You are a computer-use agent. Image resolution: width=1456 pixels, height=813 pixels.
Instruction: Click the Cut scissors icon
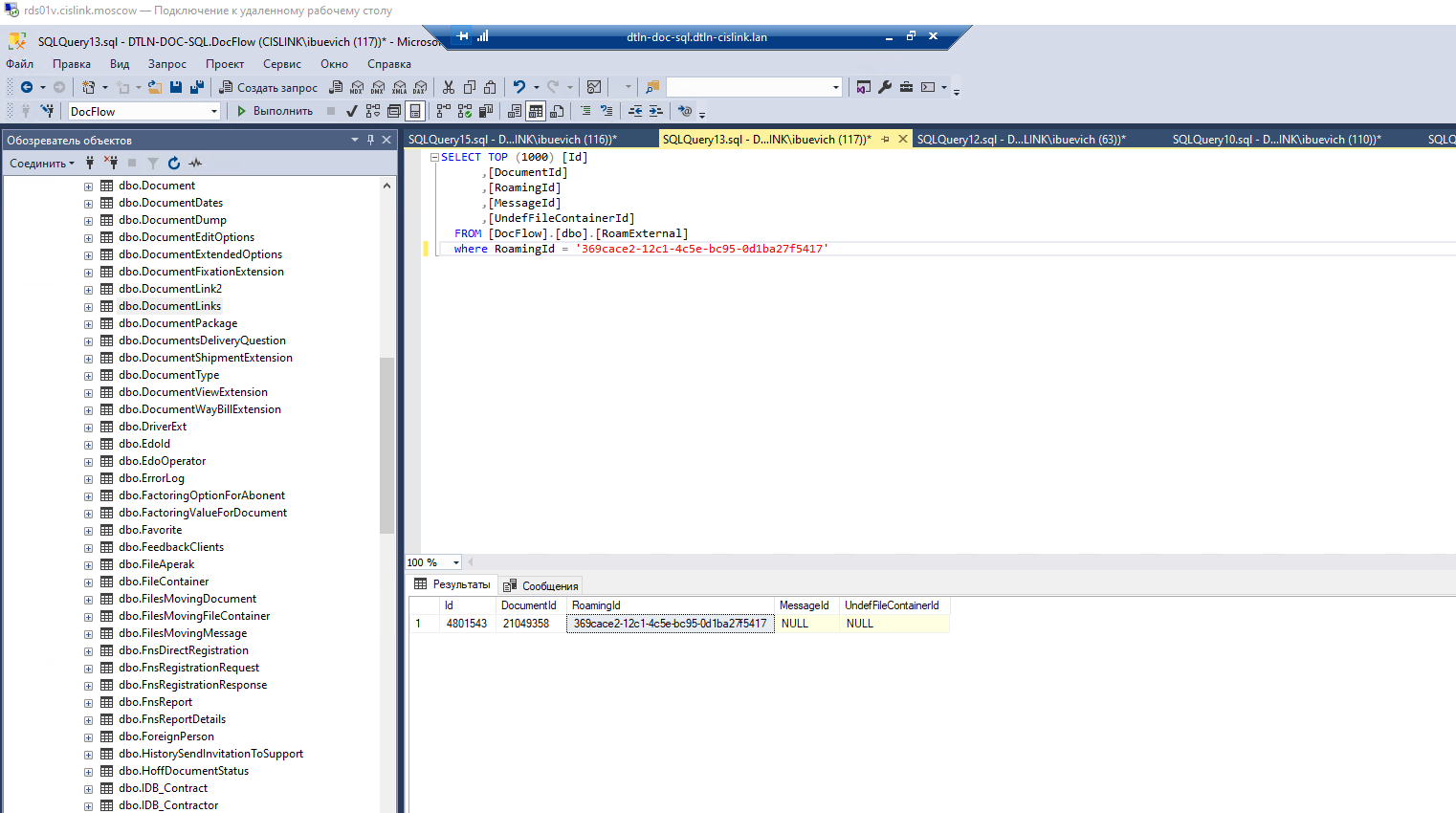(449, 87)
